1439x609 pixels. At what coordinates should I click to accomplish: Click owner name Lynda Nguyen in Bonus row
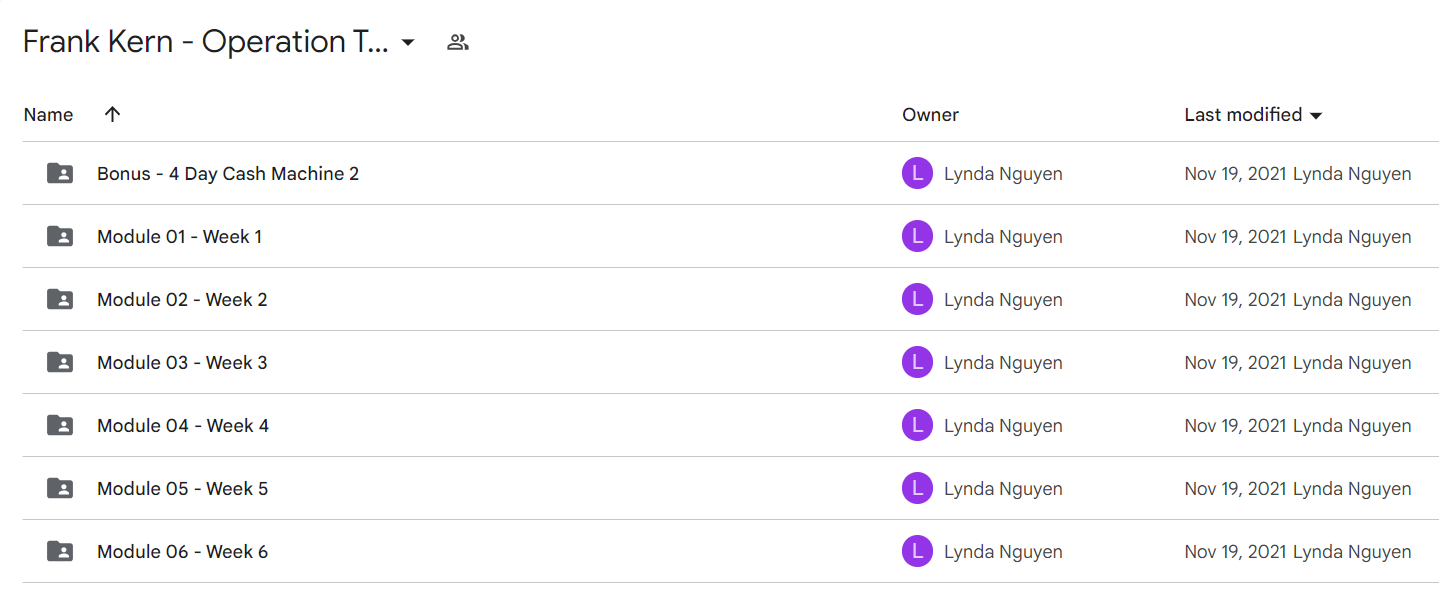tap(1003, 174)
